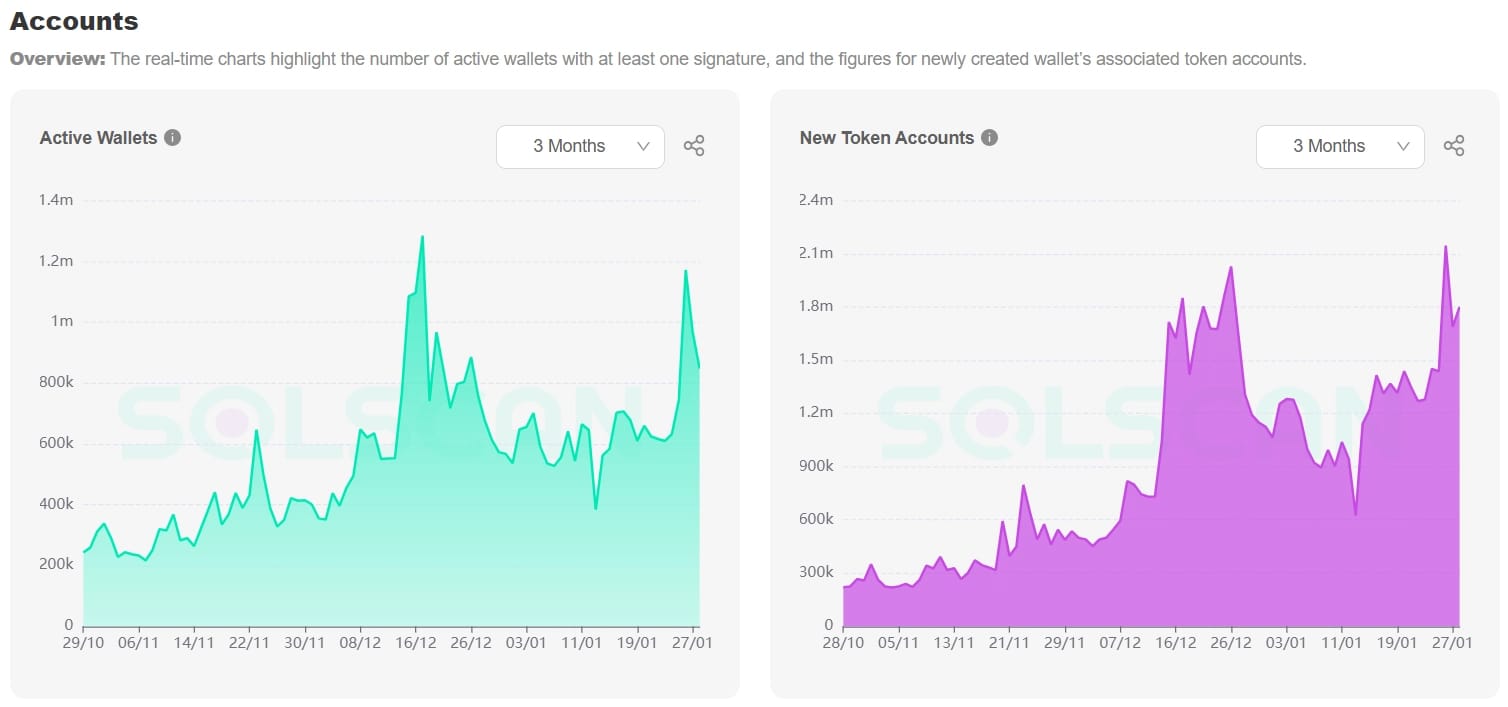1508x707 pixels.
Task: Open the Active Wallets info tooltip
Action: 174,138
